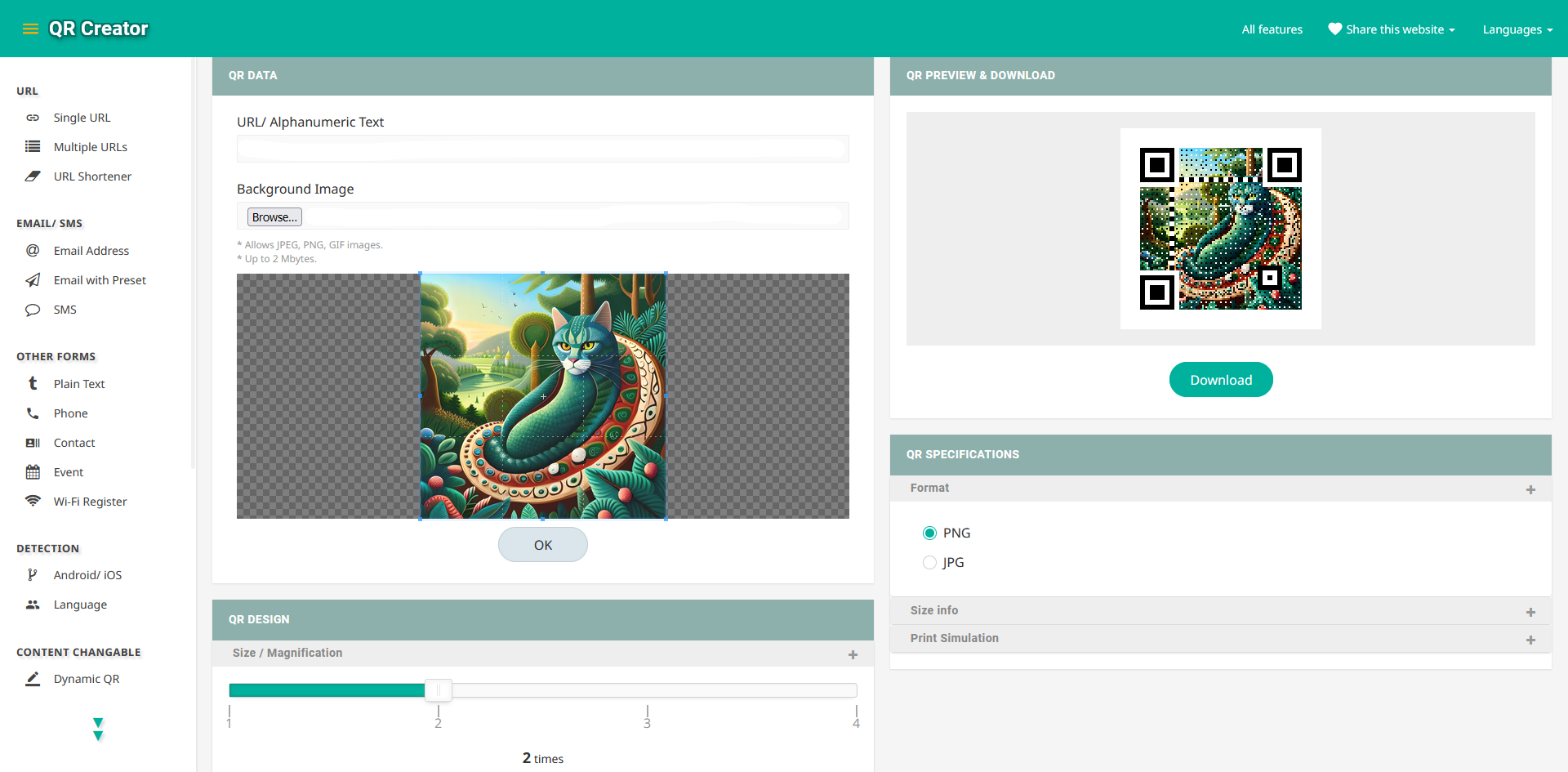Click the cat background image crop area
Screen dimensions: 1568x772
coord(543,396)
